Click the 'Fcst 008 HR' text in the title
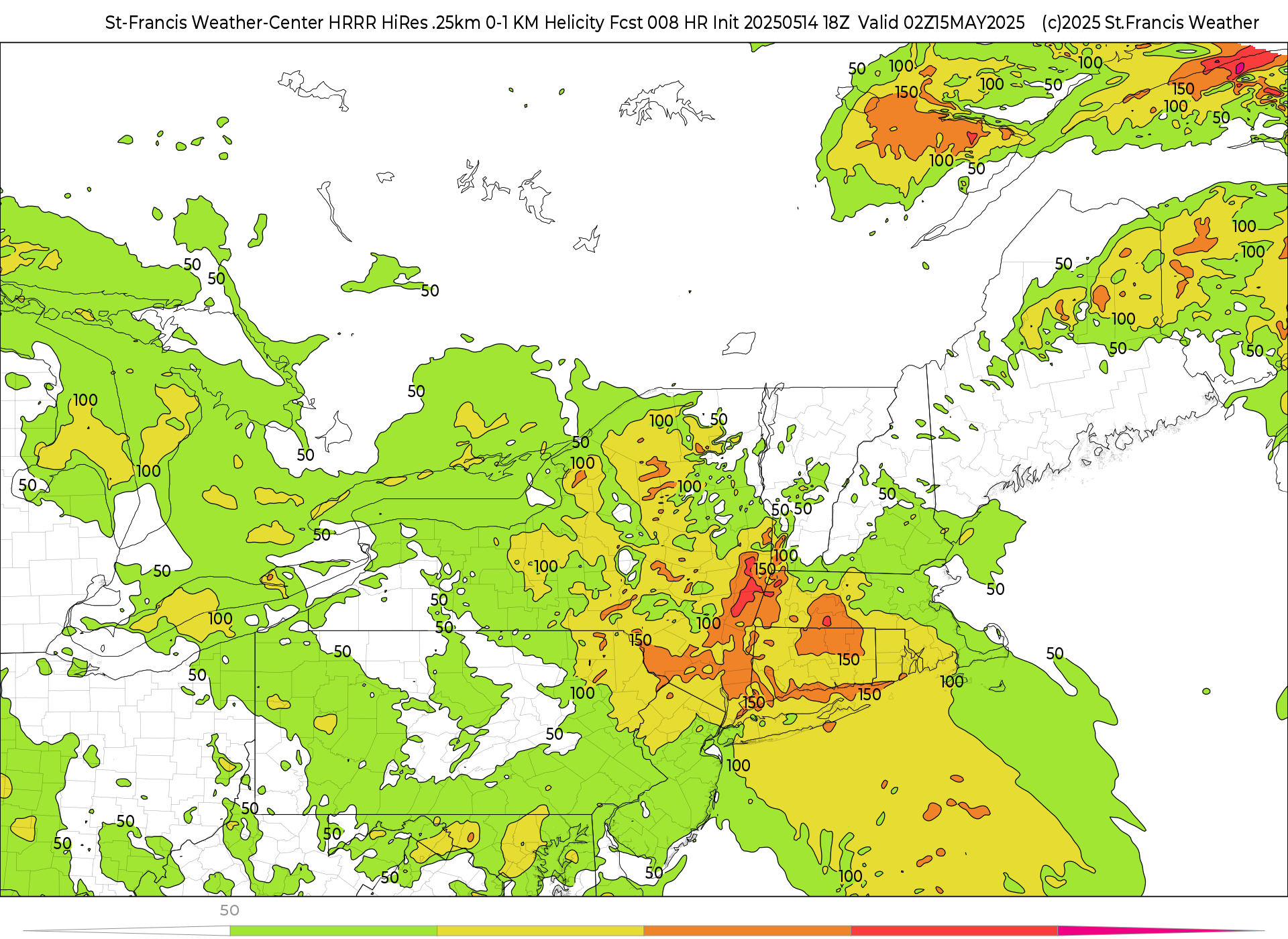 coord(658,23)
